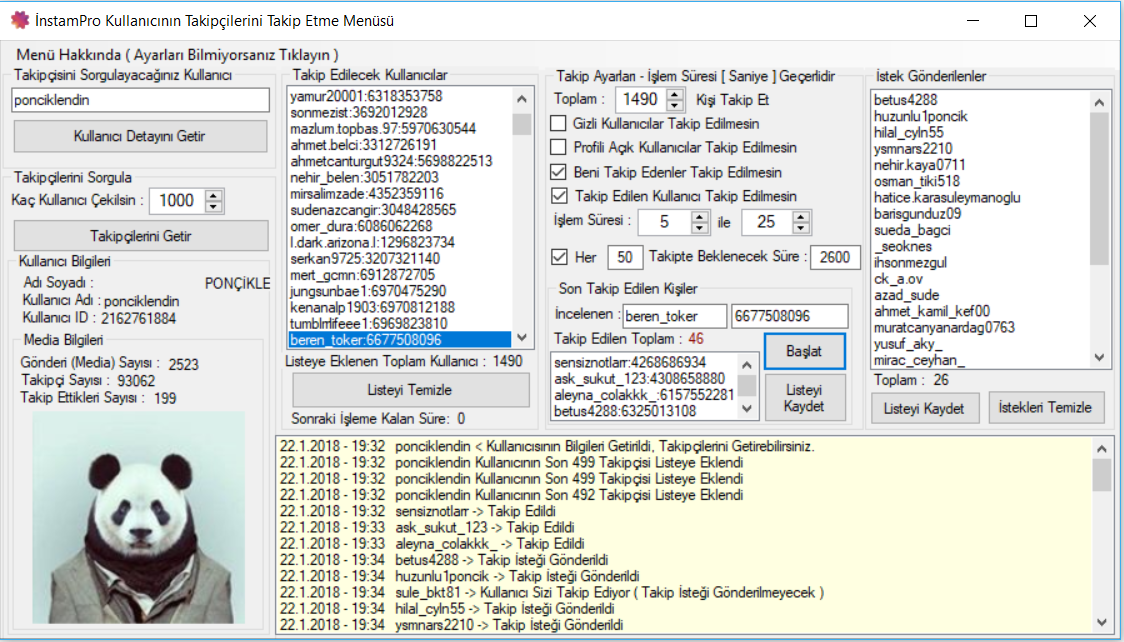Click the InstamPro app icon in title bar
The height and width of the screenshot is (642, 1124).
[19, 20]
